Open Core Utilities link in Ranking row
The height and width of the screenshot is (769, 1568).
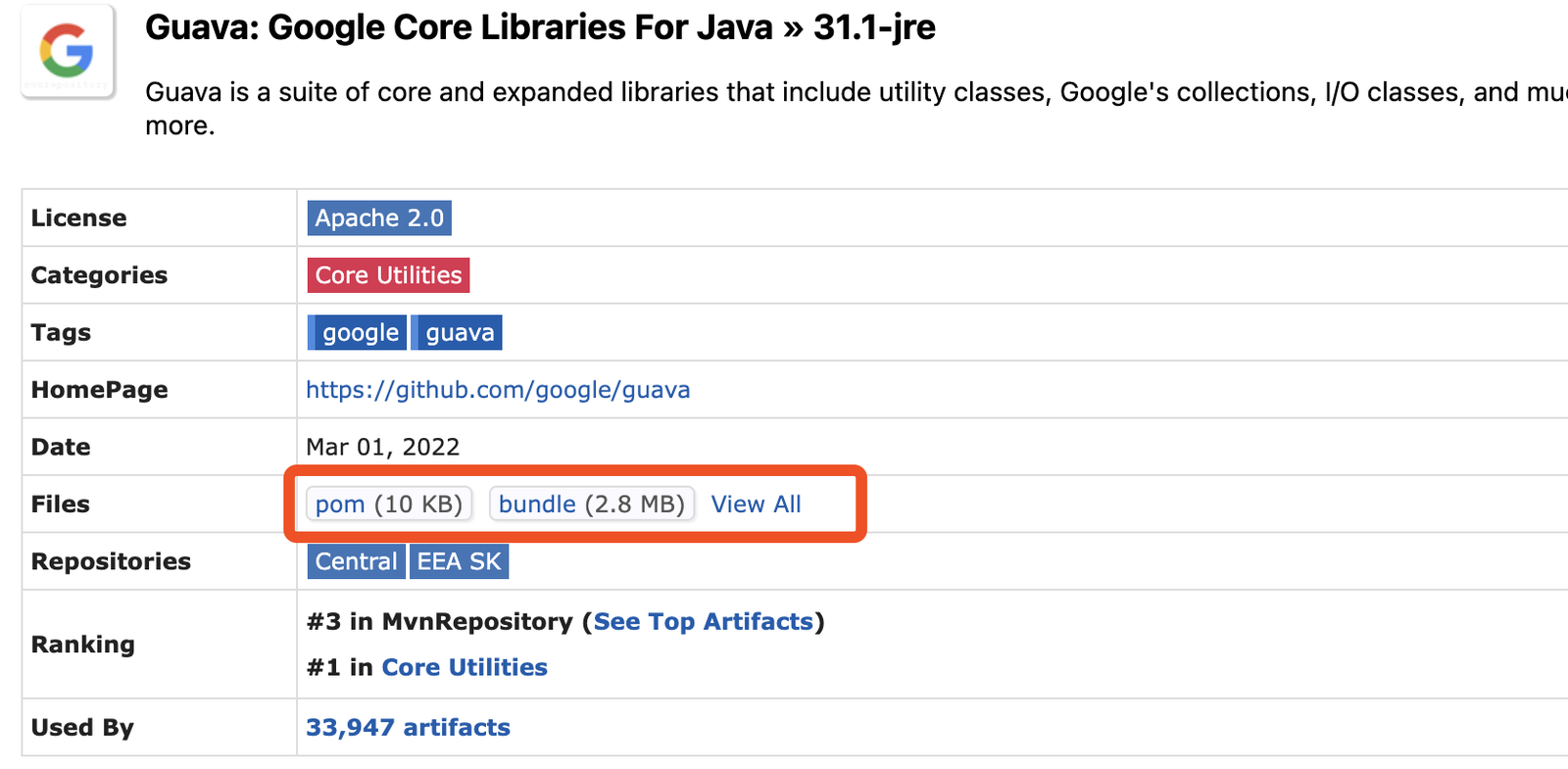464,667
